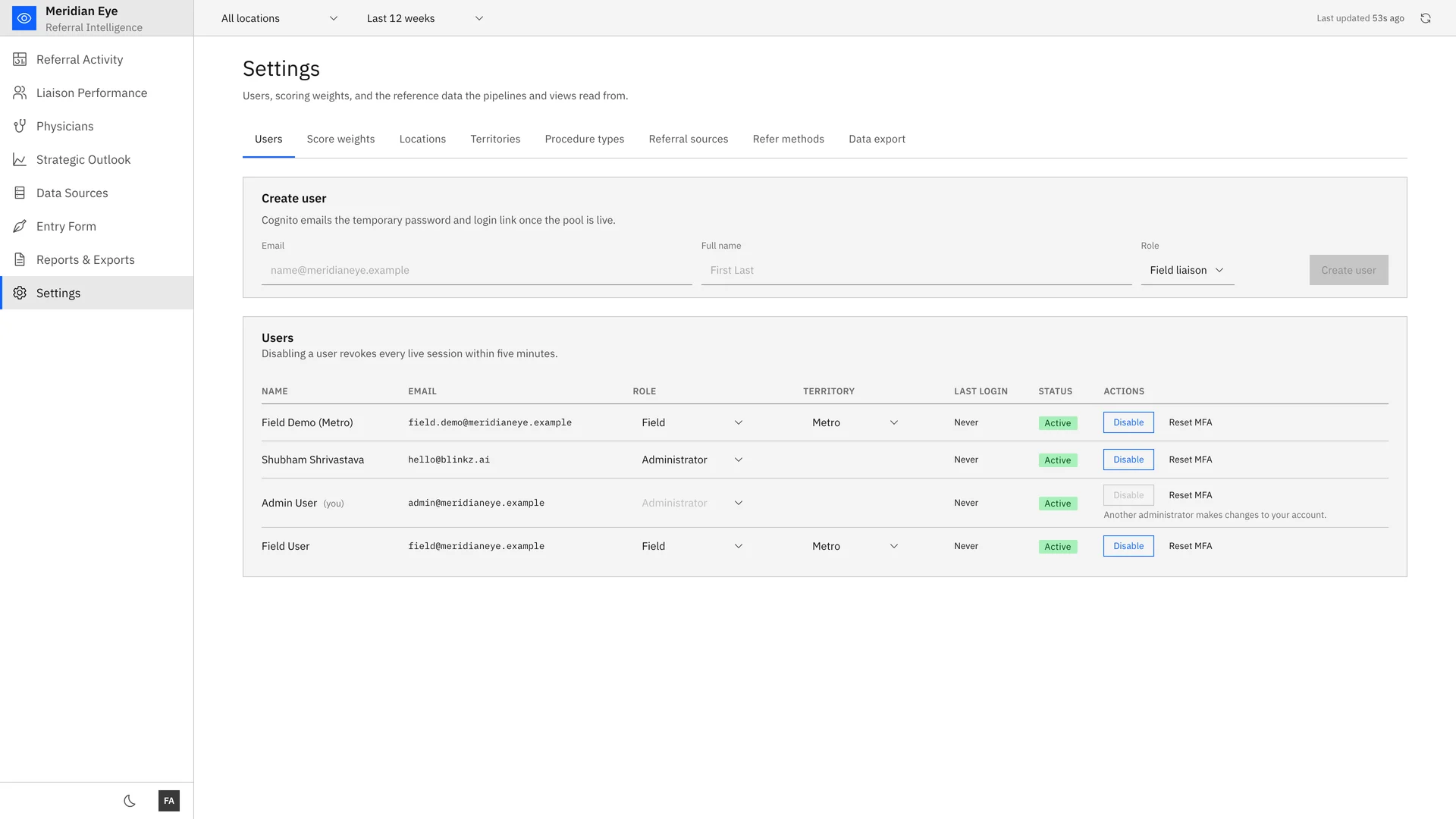1456x819 pixels.
Task: Click the Meridian Eye logo icon
Action: (x=24, y=18)
